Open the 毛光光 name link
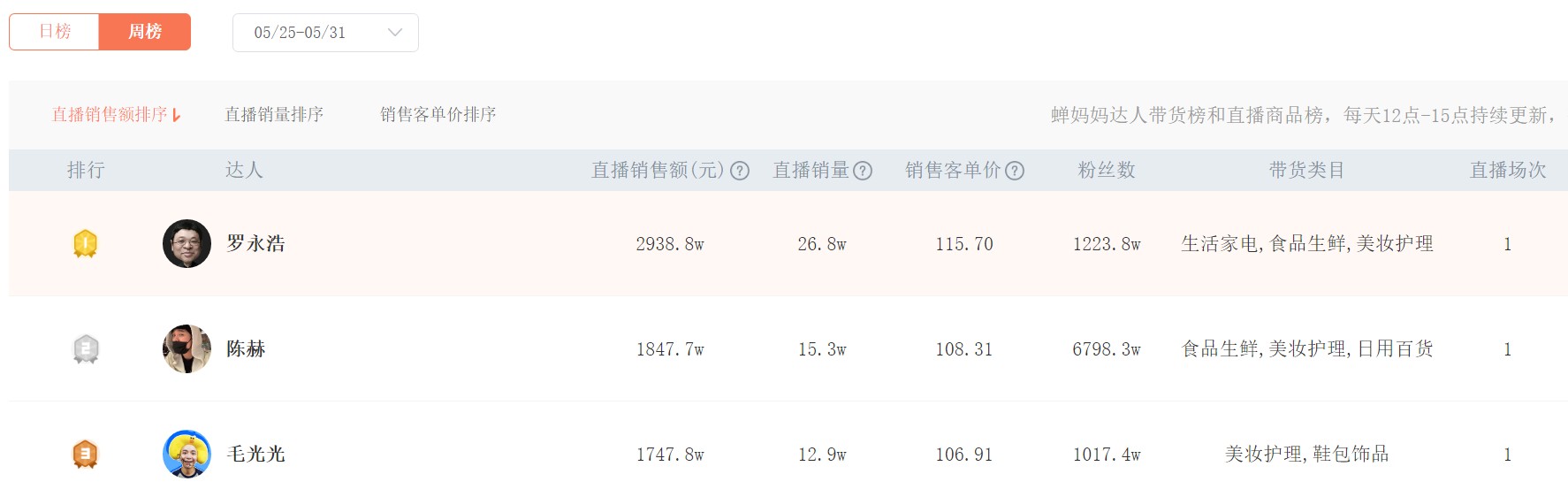Image resolution: width=1568 pixels, height=497 pixels. 255,454
